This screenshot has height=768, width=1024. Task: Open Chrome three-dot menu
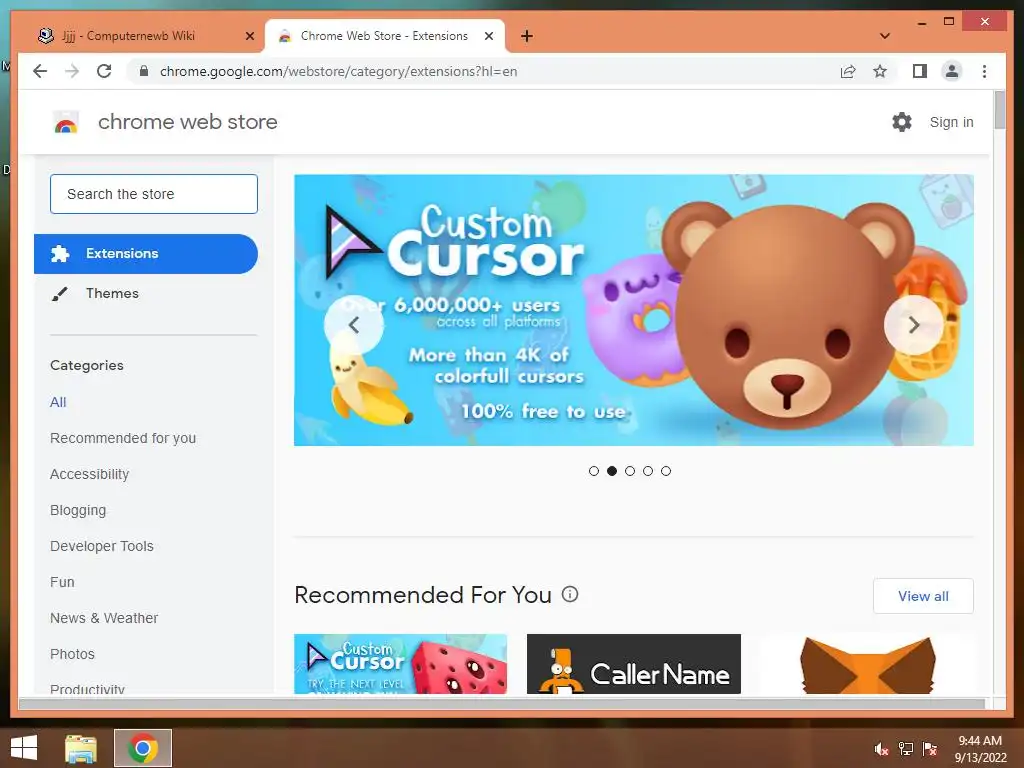(x=984, y=71)
